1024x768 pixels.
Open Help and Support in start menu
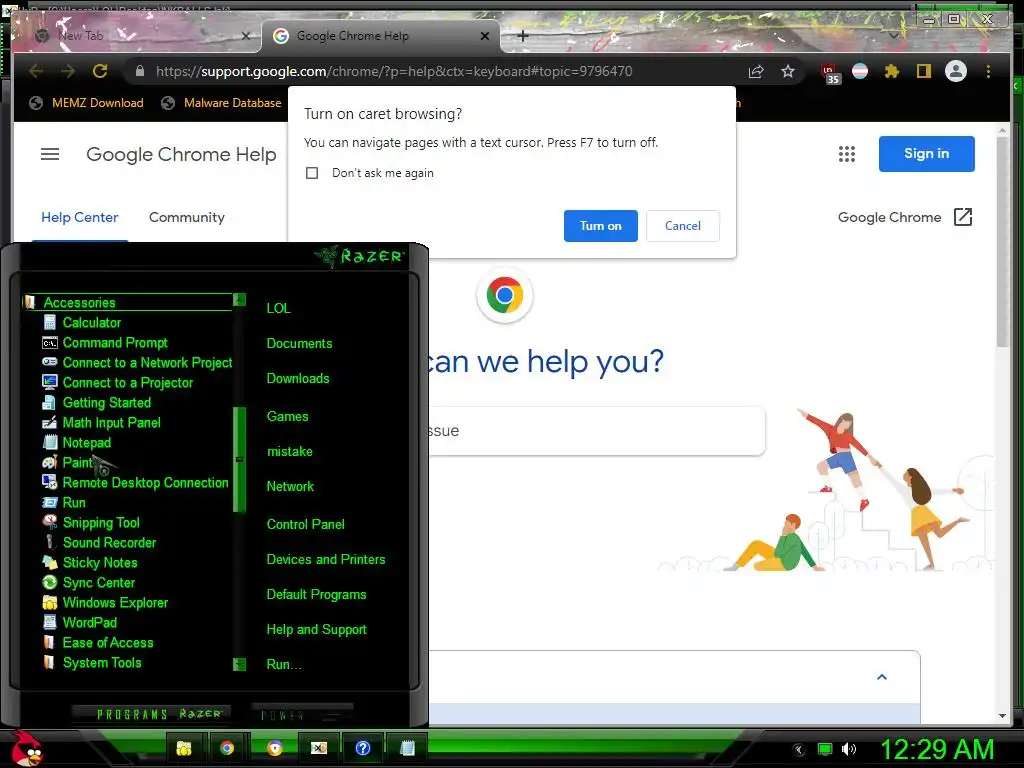[317, 630]
